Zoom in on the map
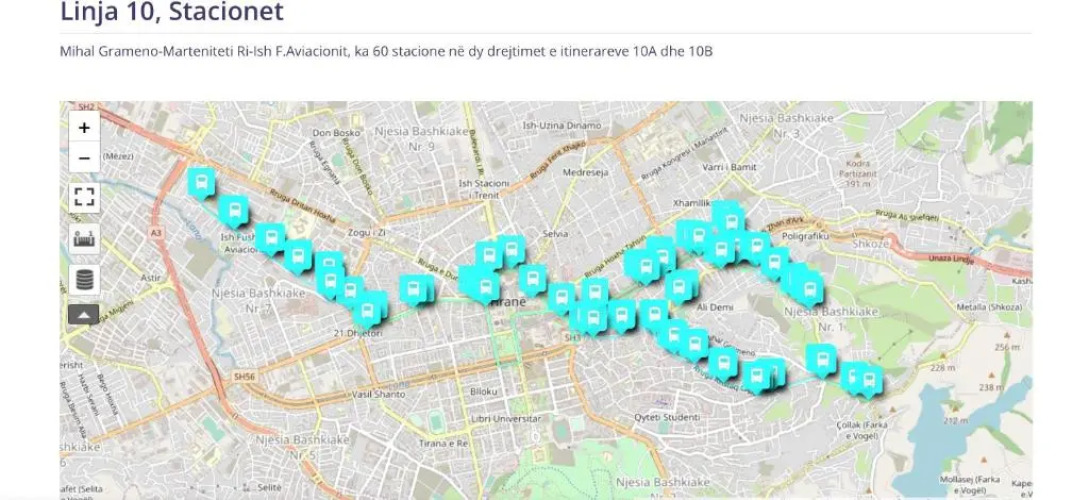The image size is (1089, 500). (x=84, y=128)
